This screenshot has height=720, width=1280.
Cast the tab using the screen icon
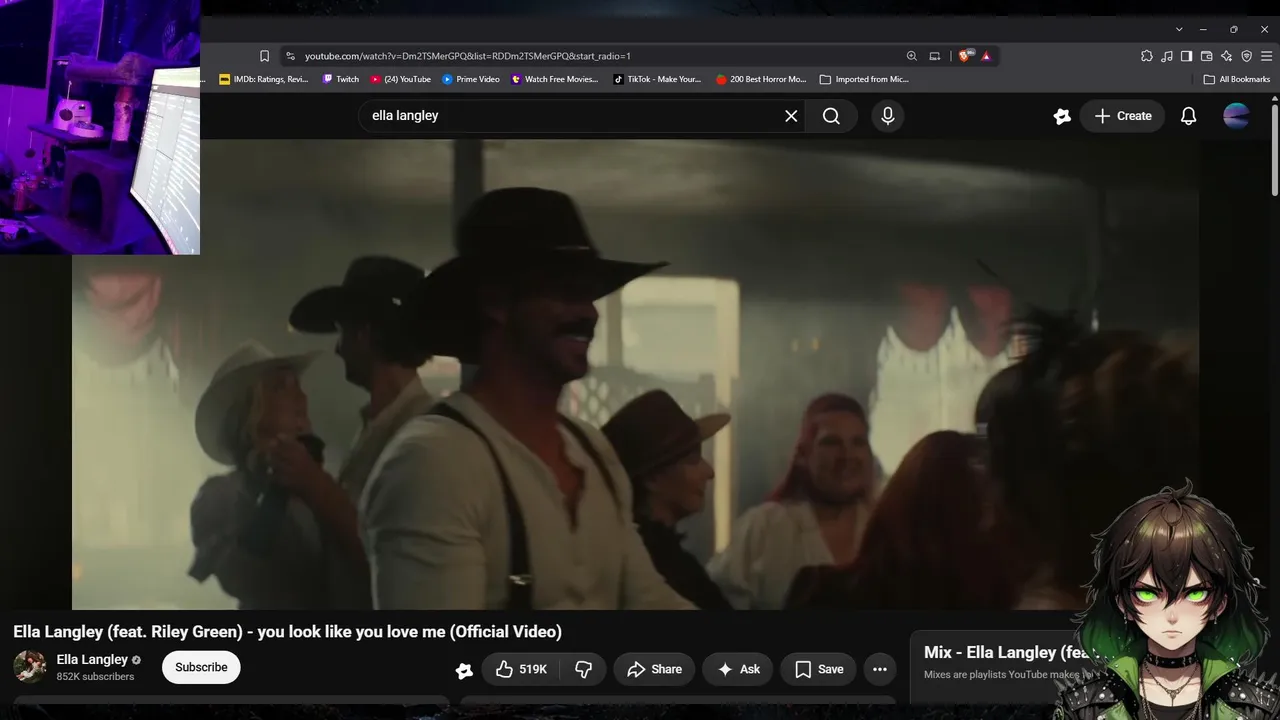pyautogui.click(x=934, y=56)
